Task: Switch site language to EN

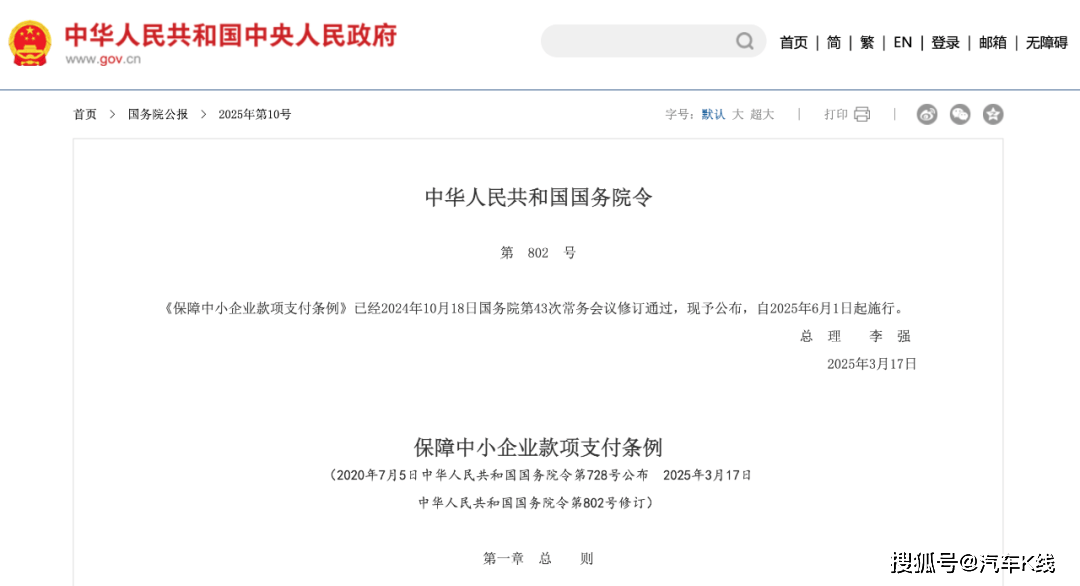Action: [x=902, y=42]
